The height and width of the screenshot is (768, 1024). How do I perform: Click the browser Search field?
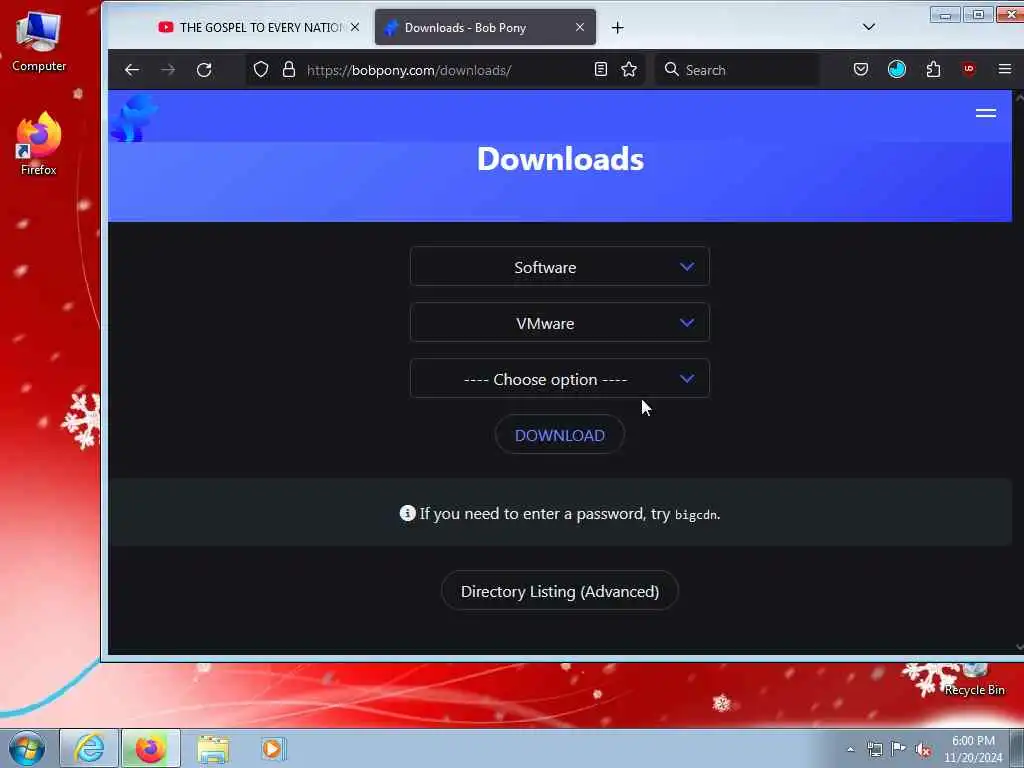[738, 70]
